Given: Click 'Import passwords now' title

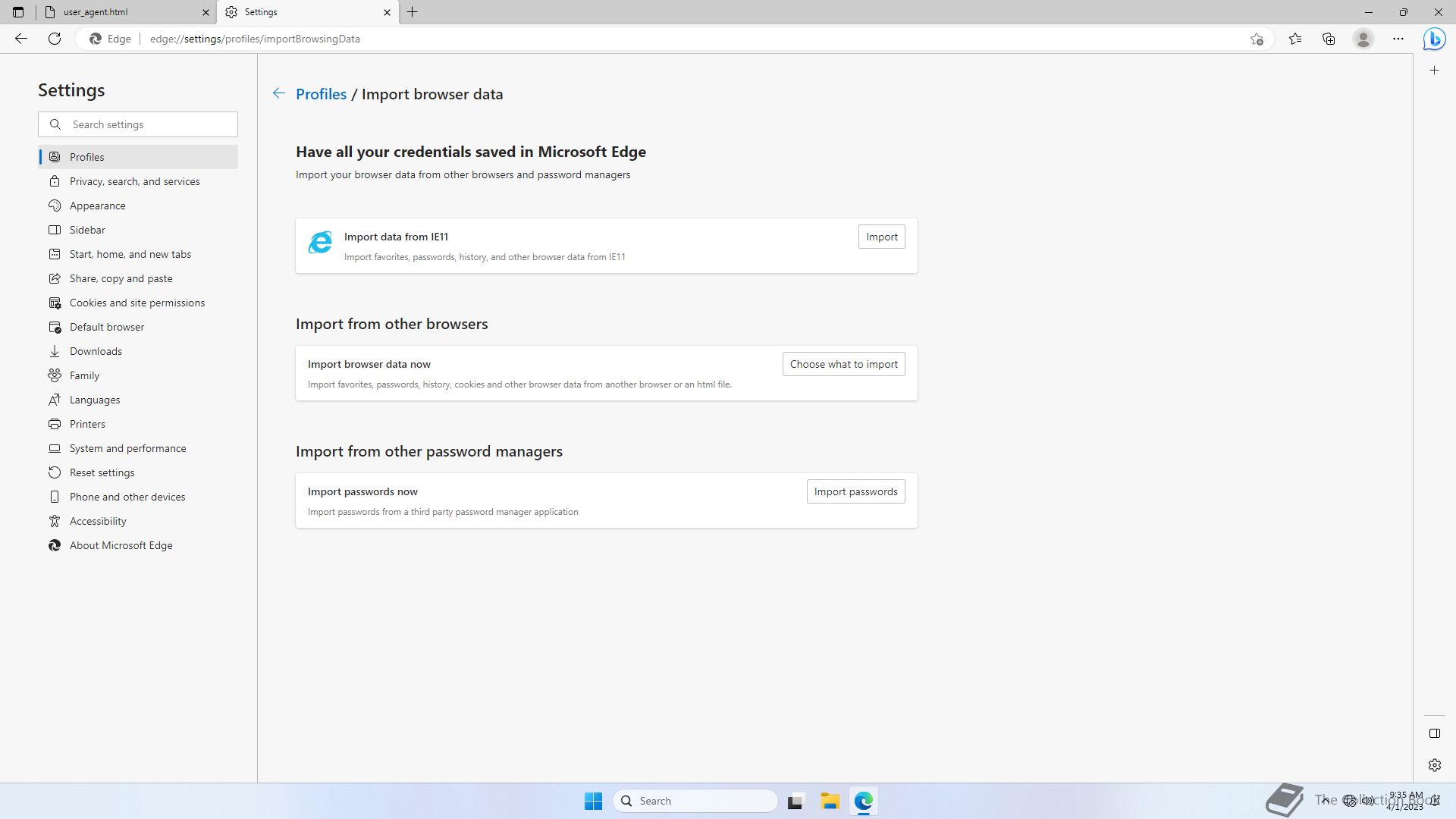Looking at the screenshot, I should pyautogui.click(x=362, y=491).
